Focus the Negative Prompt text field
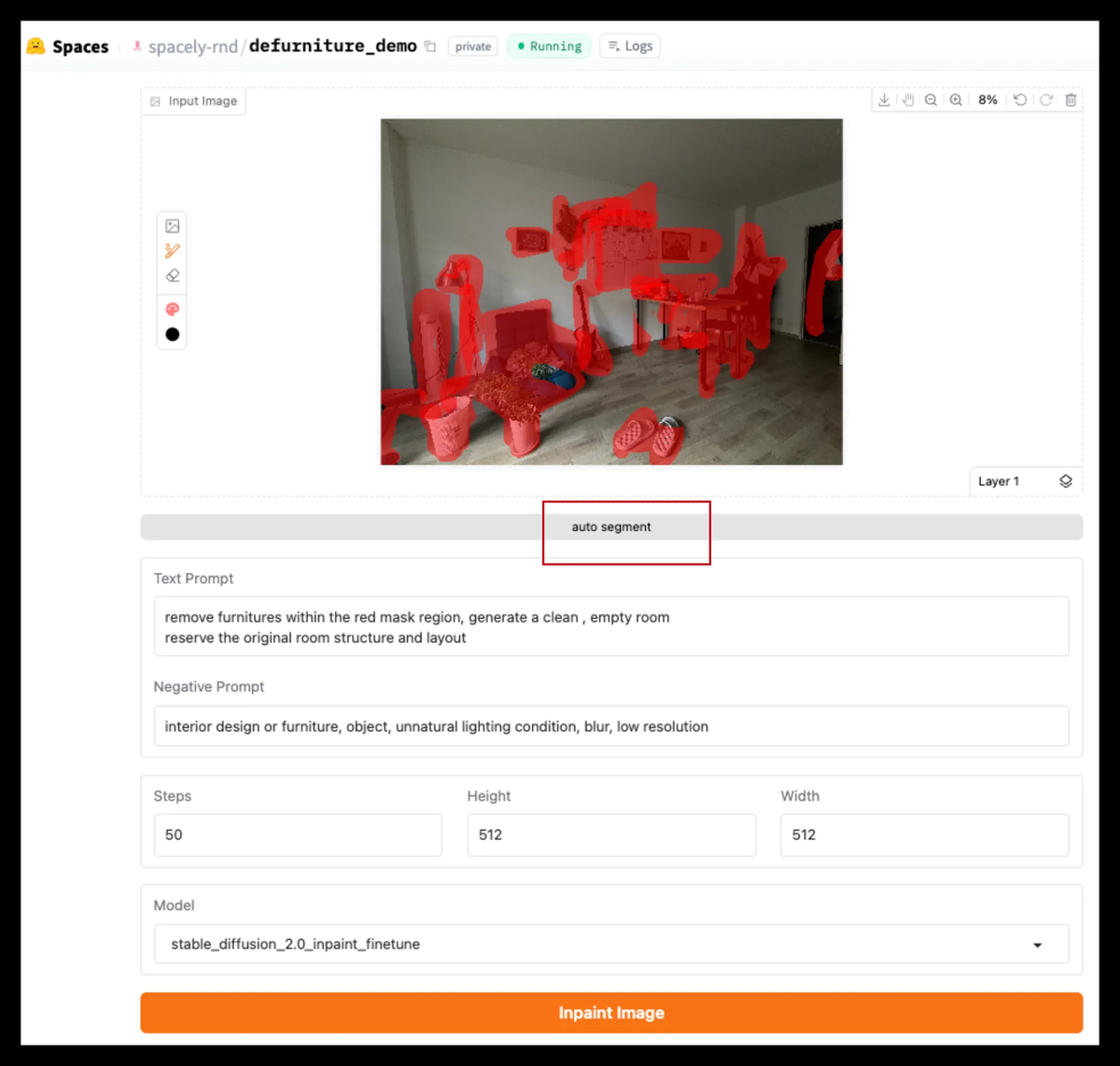The image size is (1120, 1066). [x=611, y=726]
